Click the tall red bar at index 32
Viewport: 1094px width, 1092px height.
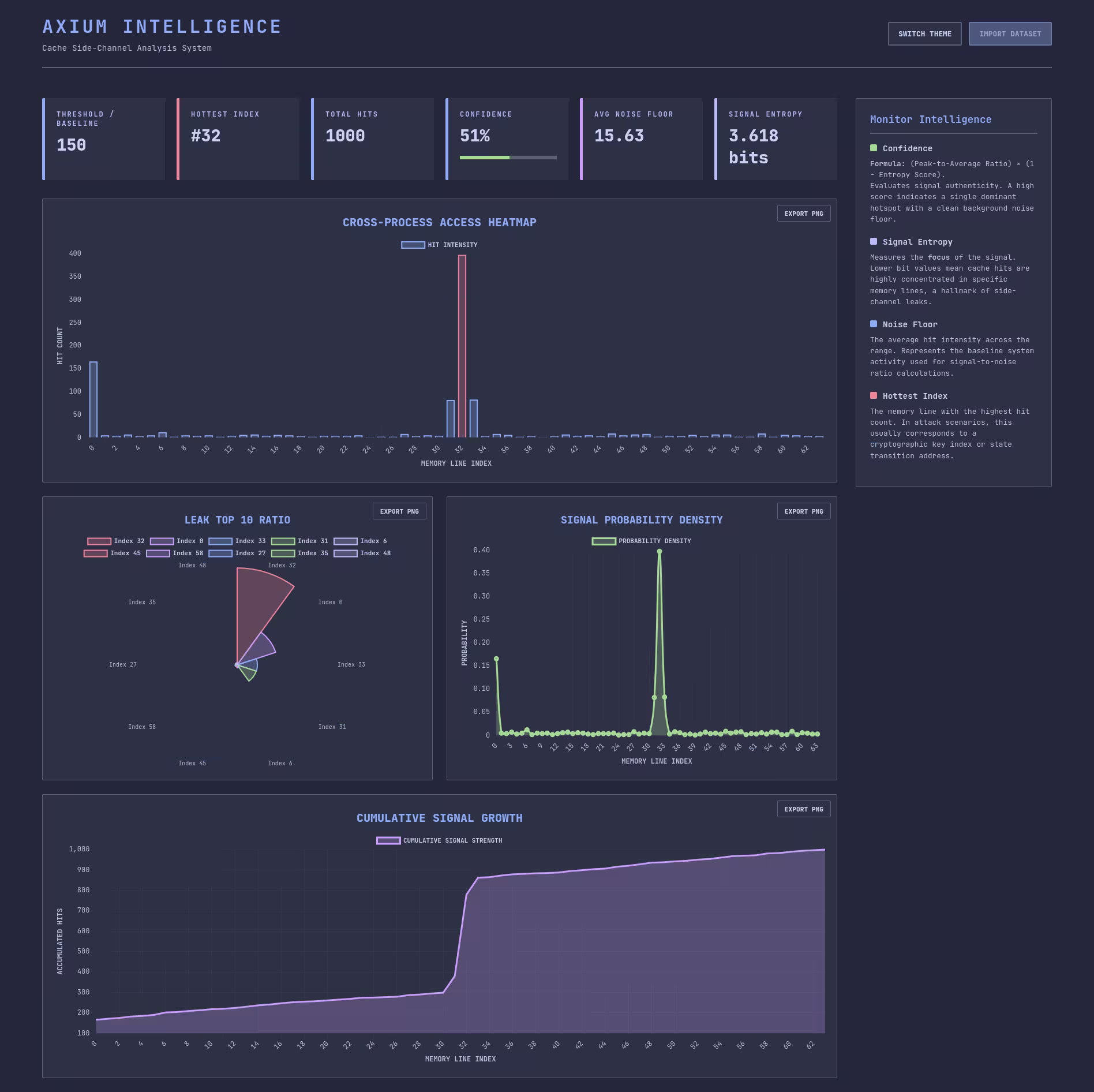point(462,346)
